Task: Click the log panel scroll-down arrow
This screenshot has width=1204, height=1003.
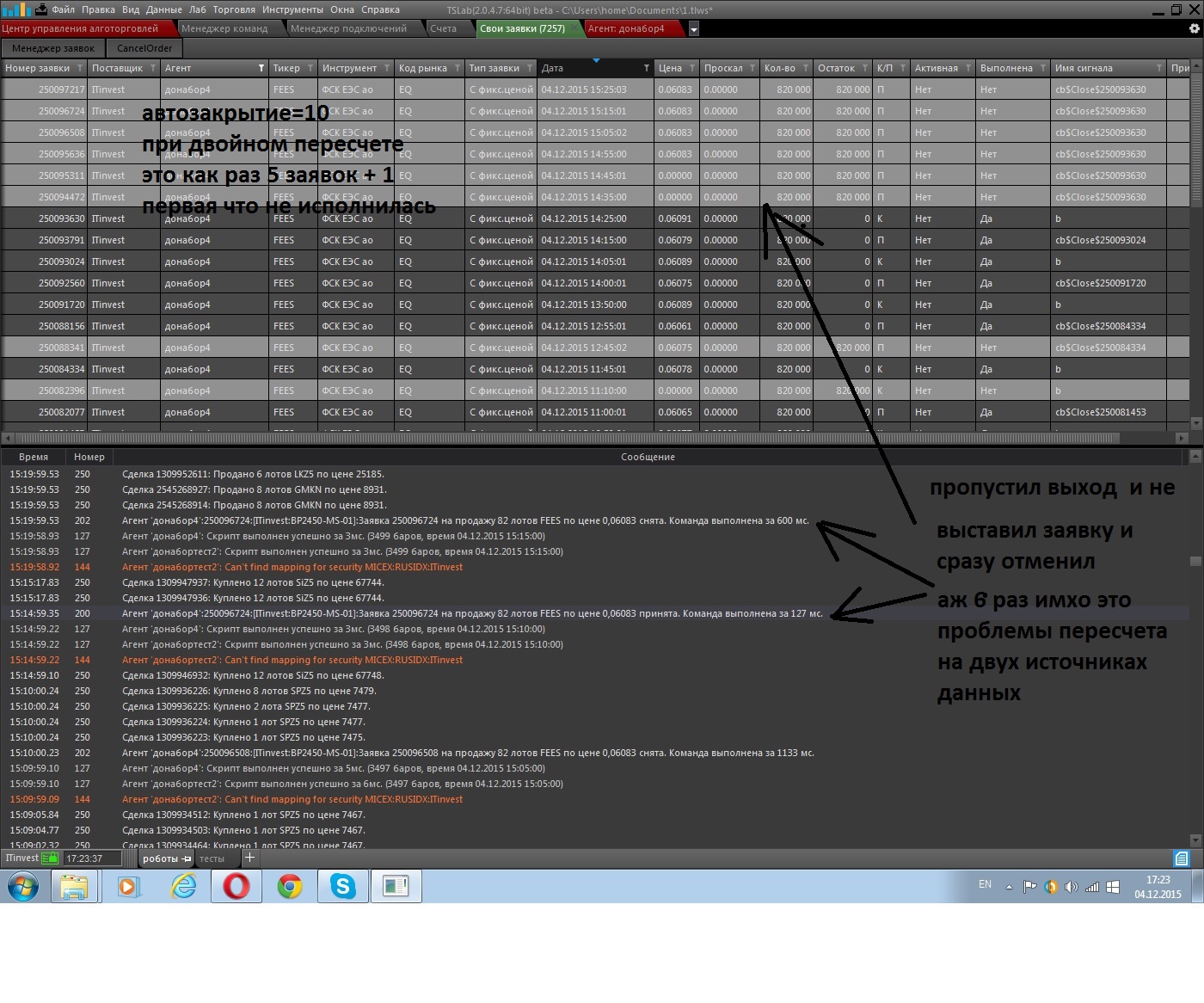Action: tap(1195, 840)
